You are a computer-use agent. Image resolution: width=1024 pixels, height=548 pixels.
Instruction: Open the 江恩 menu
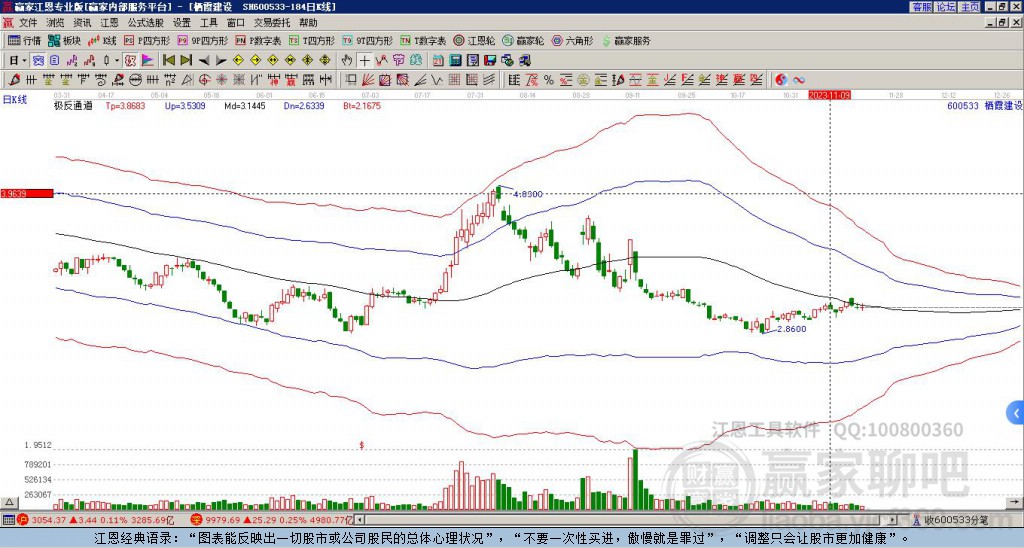click(x=109, y=23)
